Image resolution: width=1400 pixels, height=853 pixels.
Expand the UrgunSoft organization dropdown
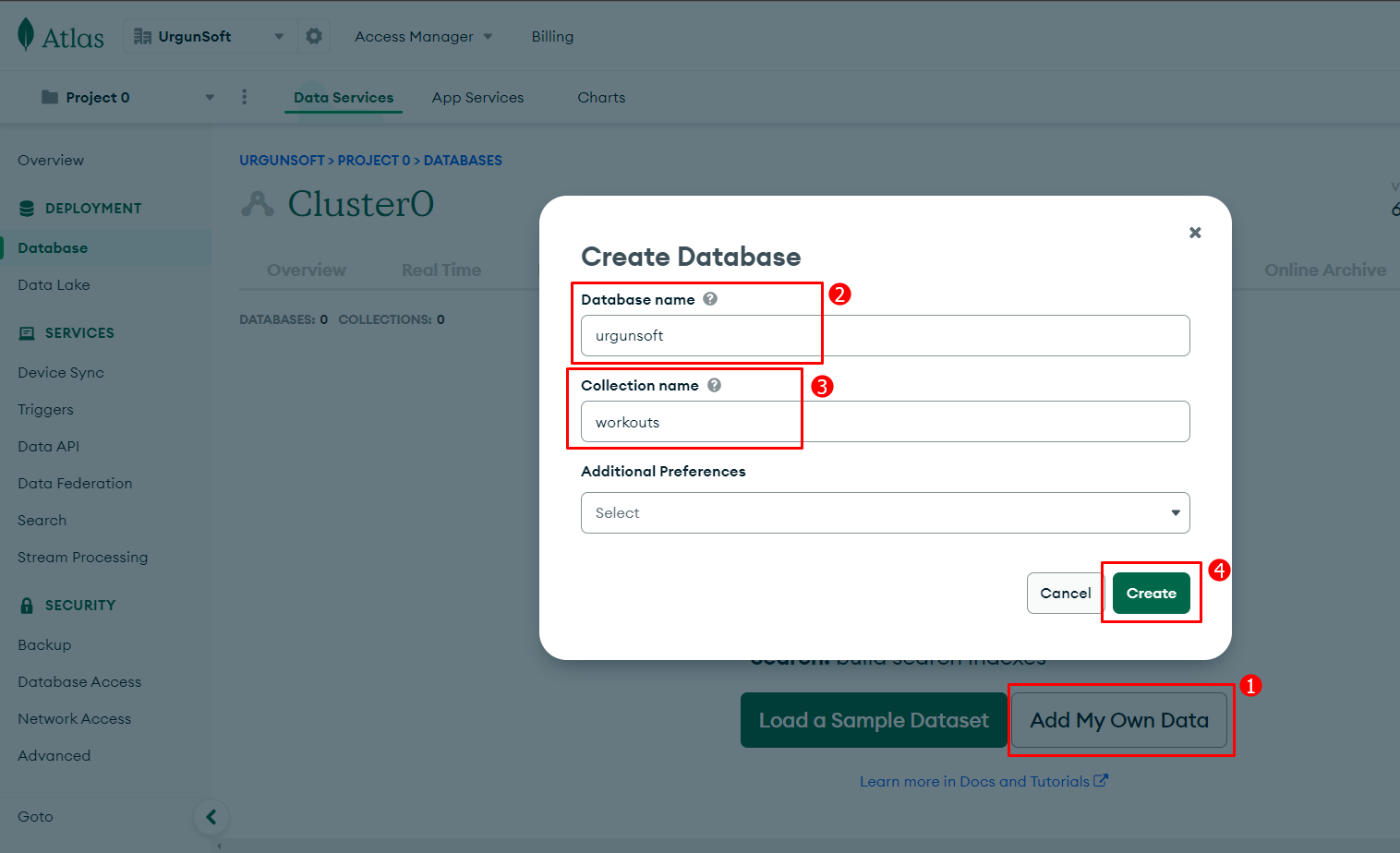point(279,37)
